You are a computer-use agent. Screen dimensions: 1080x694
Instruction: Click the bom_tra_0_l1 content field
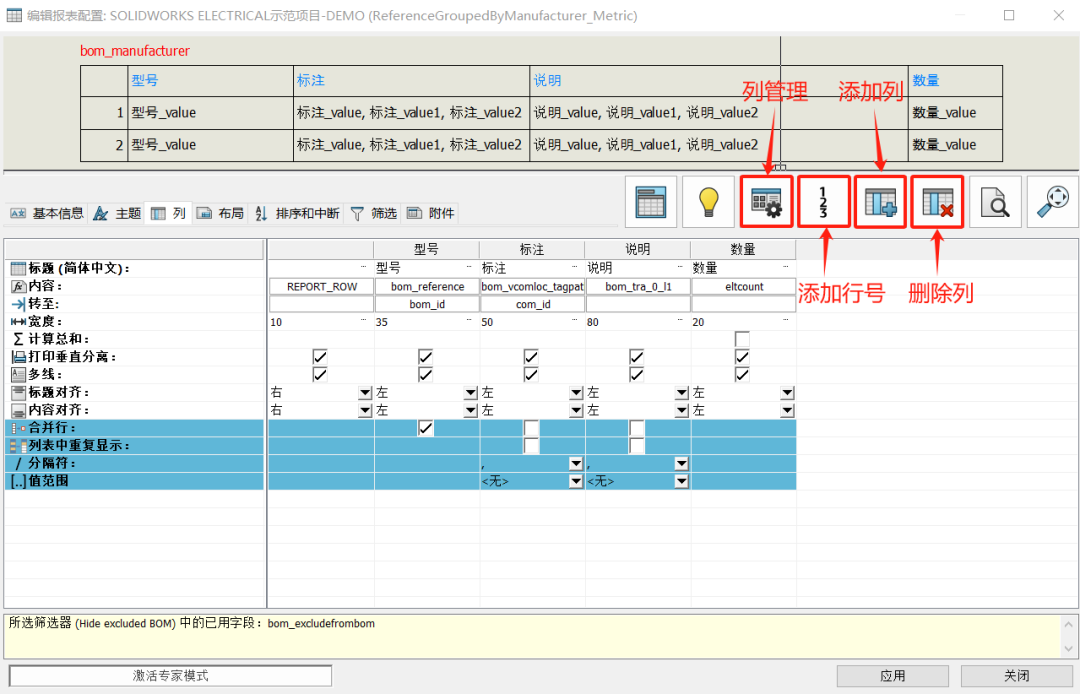click(x=638, y=286)
